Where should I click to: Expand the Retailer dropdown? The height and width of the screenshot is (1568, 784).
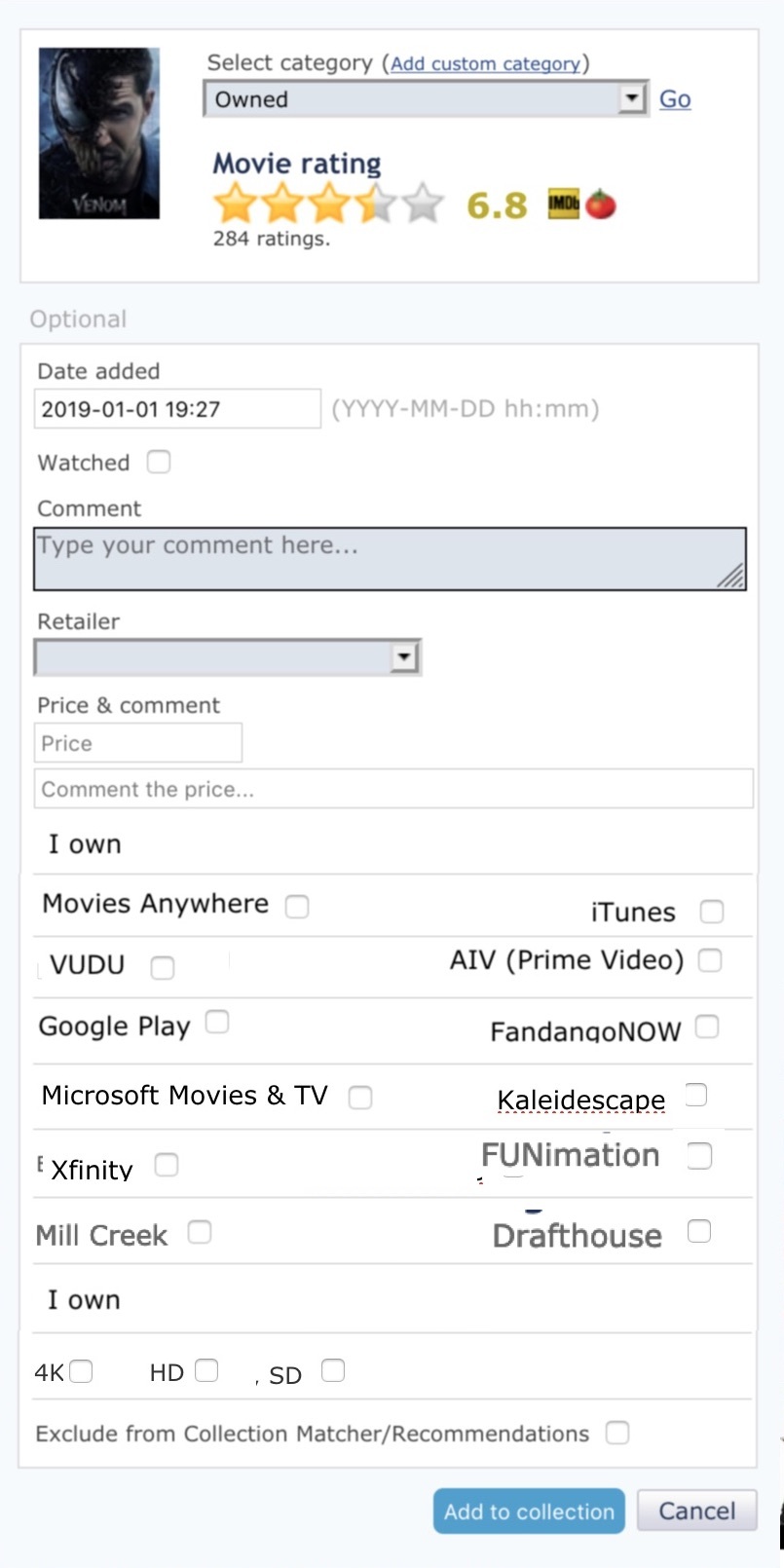[228, 657]
